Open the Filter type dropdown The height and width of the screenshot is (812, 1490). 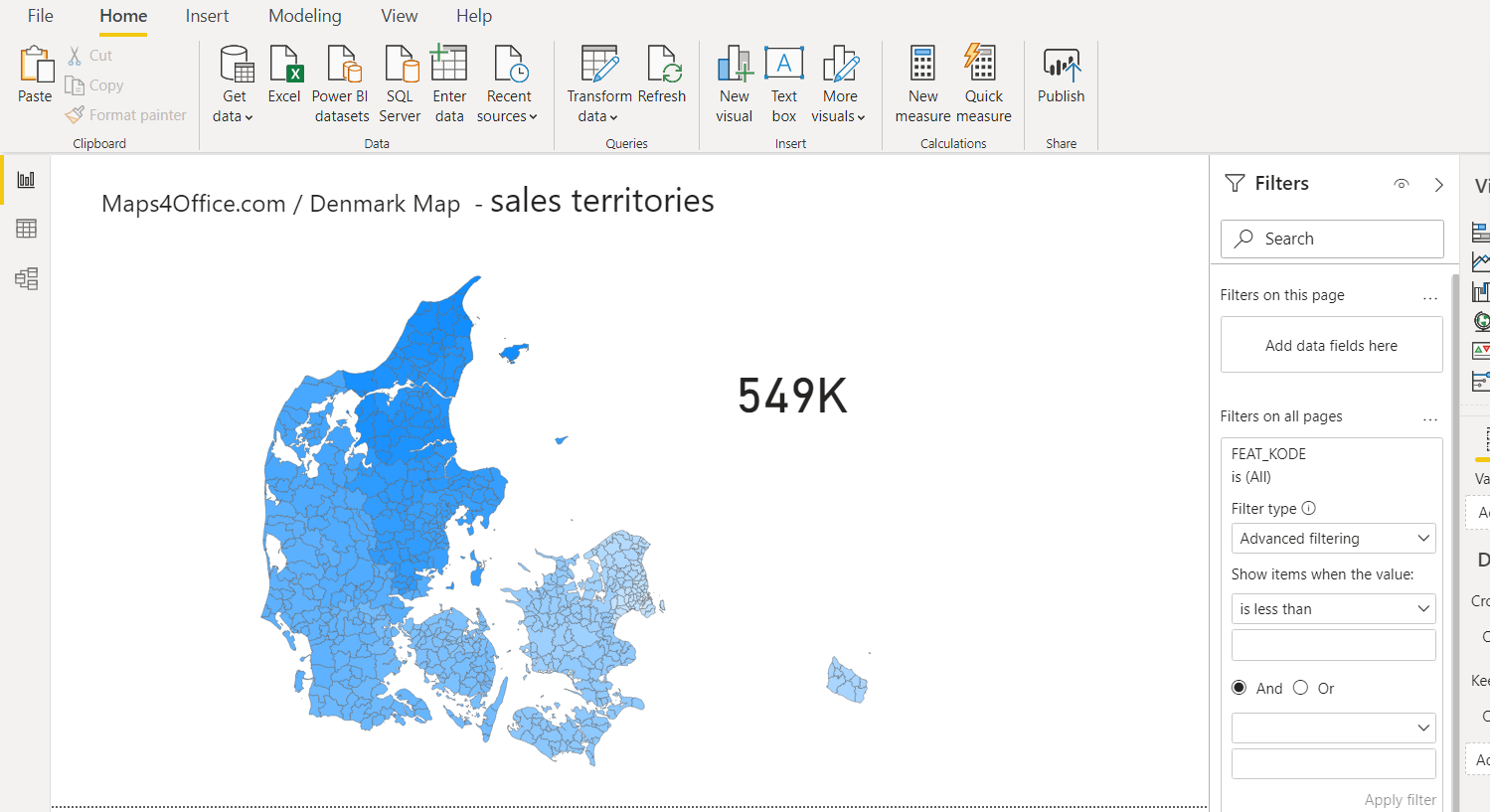(1333, 539)
